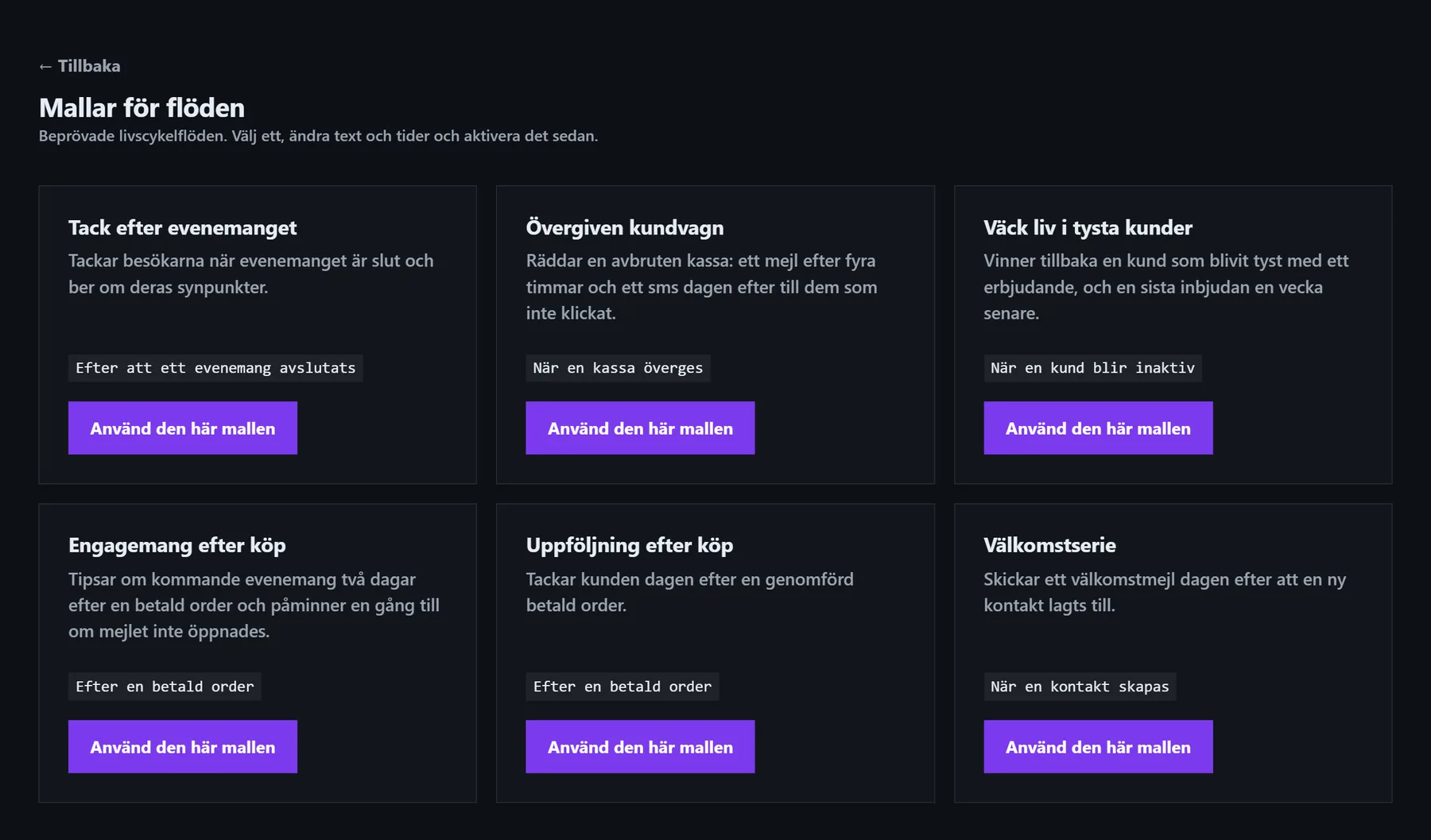
Task: Click the trigger tag in Engagemang efter köp card
Action: [165, 687]
